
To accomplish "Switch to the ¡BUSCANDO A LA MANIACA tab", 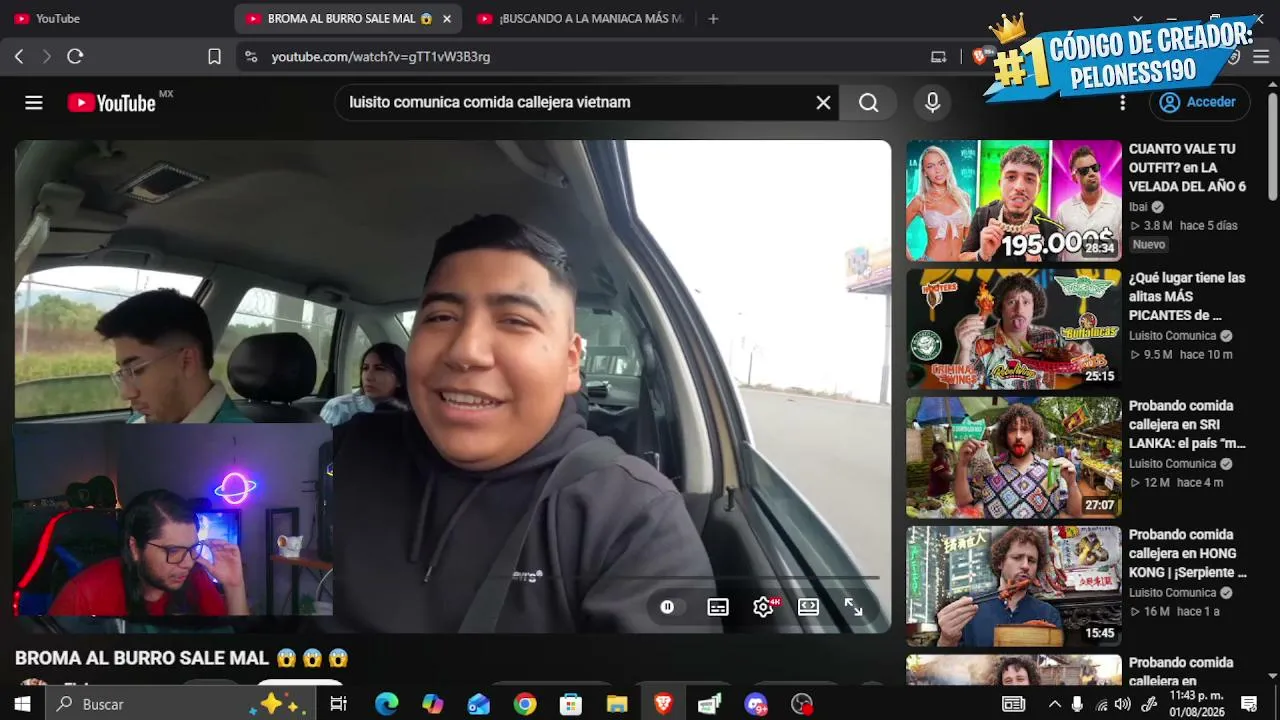I will click(580, 19).
